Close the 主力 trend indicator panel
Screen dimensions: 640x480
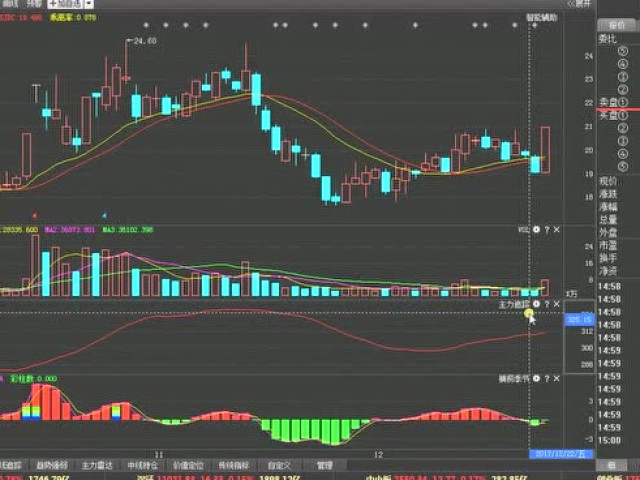click(x=557, y=304)
